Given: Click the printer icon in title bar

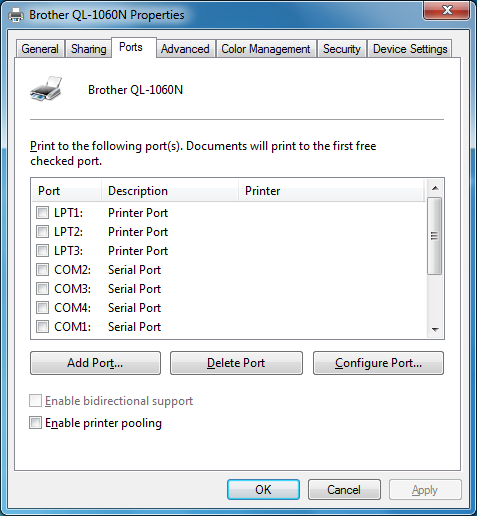Looking at the screenshot, I should pyautogui.click(x=16, y=15).
